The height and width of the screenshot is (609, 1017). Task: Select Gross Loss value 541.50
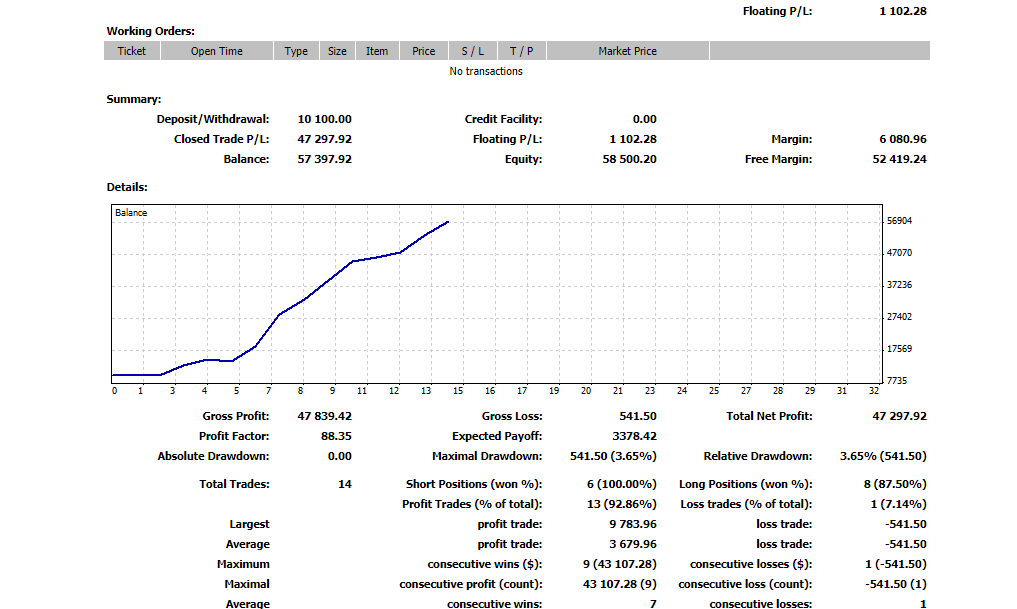click(638, 416)
